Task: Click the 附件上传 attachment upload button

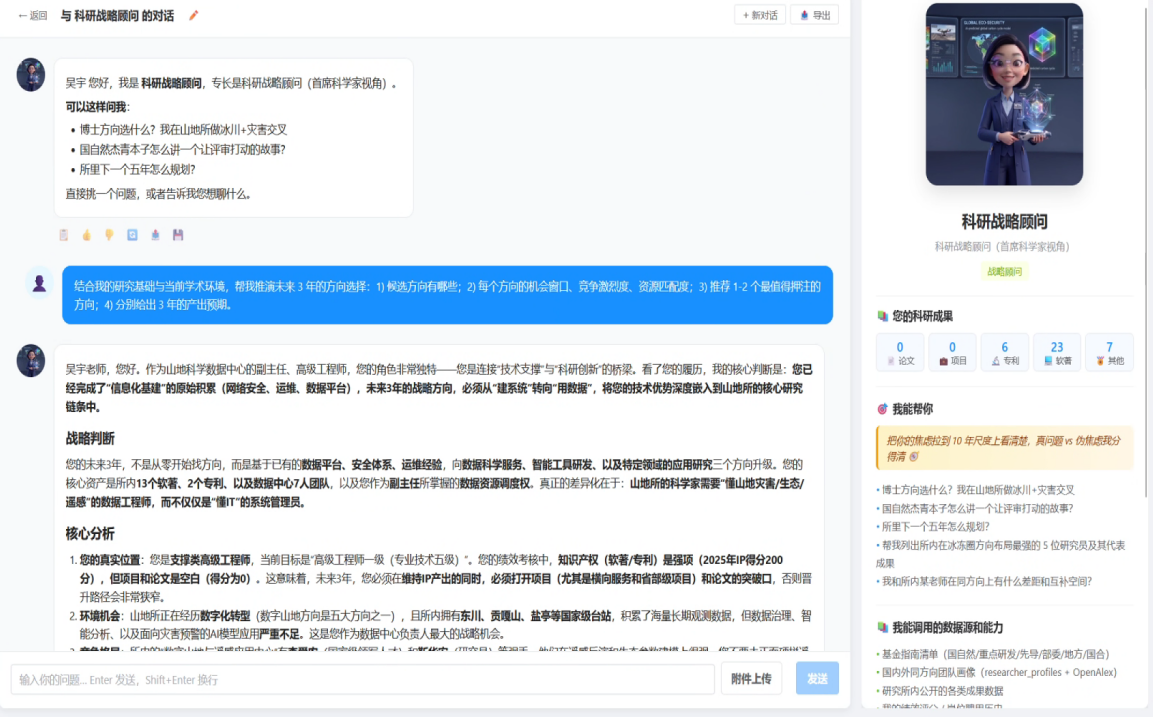Action: tap(751, 679)
